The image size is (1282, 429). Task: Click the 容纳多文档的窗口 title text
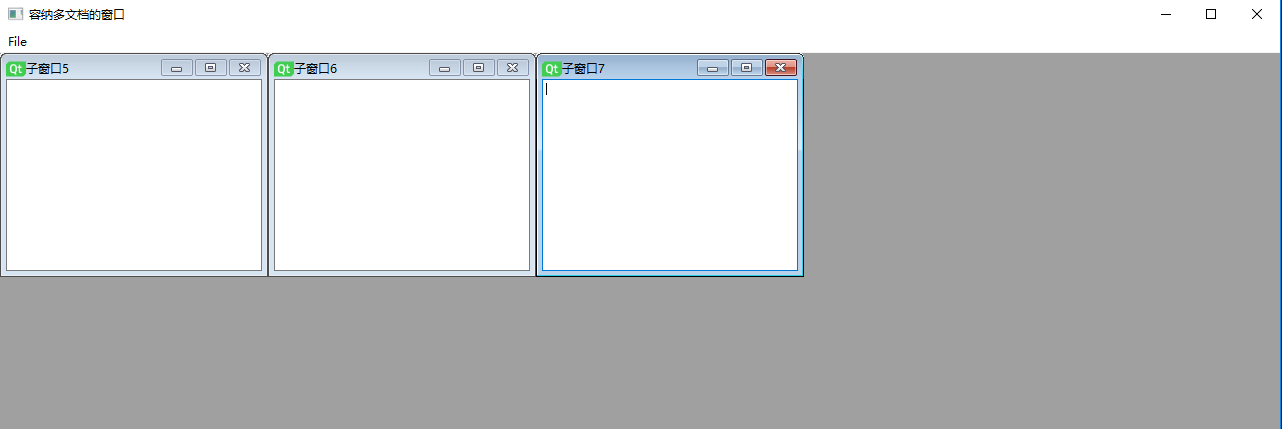(x=77, y=15)
